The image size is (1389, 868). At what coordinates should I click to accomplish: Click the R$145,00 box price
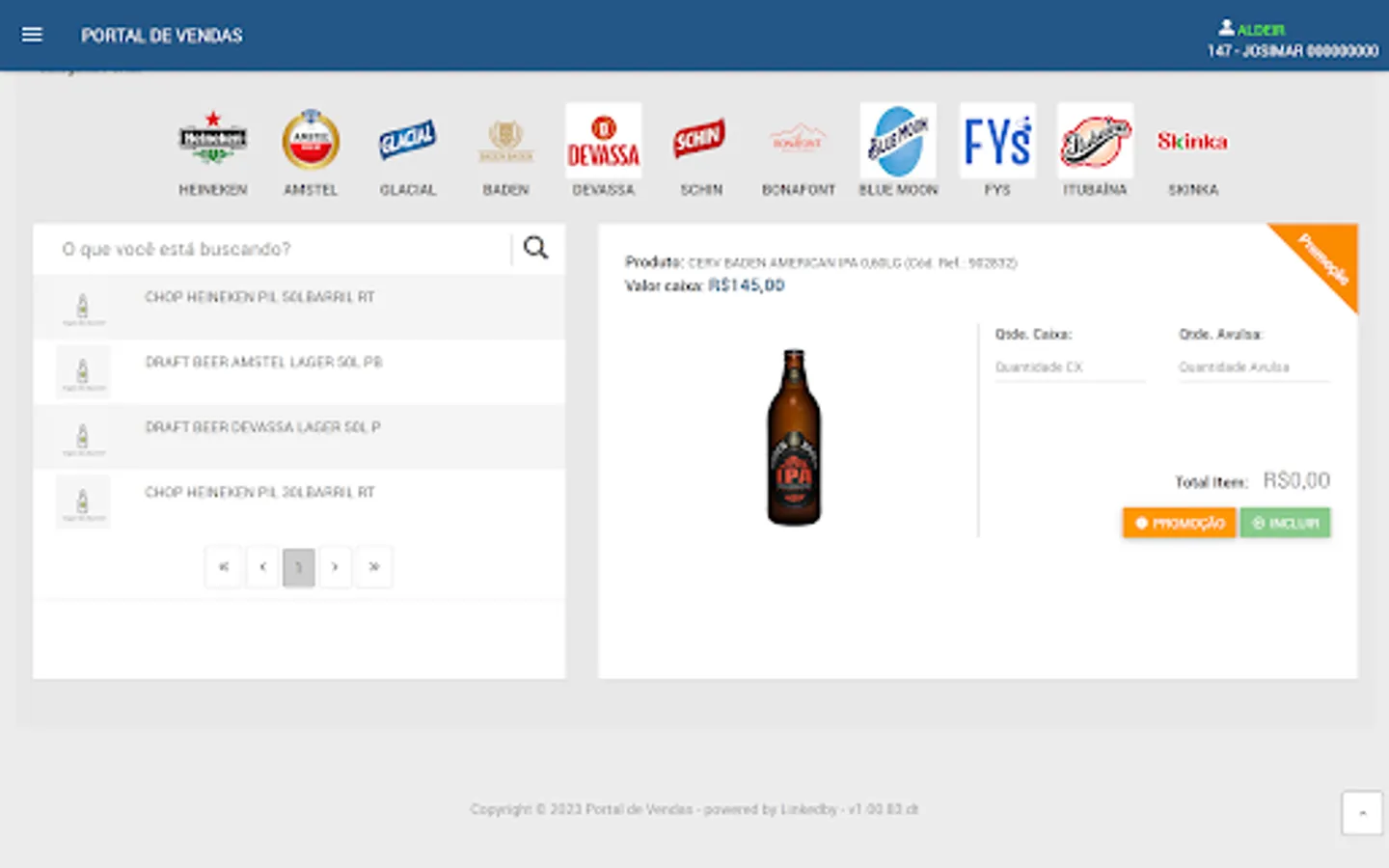(x=747, y=285)
